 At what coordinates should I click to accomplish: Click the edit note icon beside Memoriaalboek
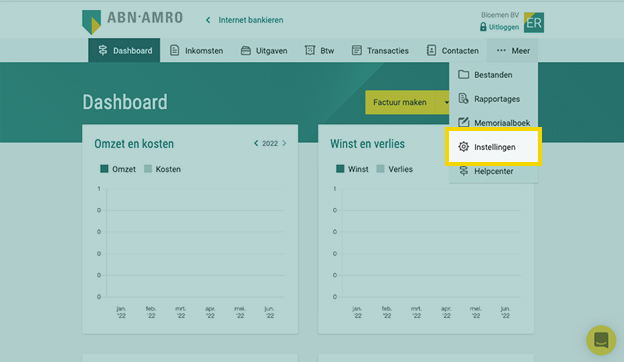pos(463,122)
